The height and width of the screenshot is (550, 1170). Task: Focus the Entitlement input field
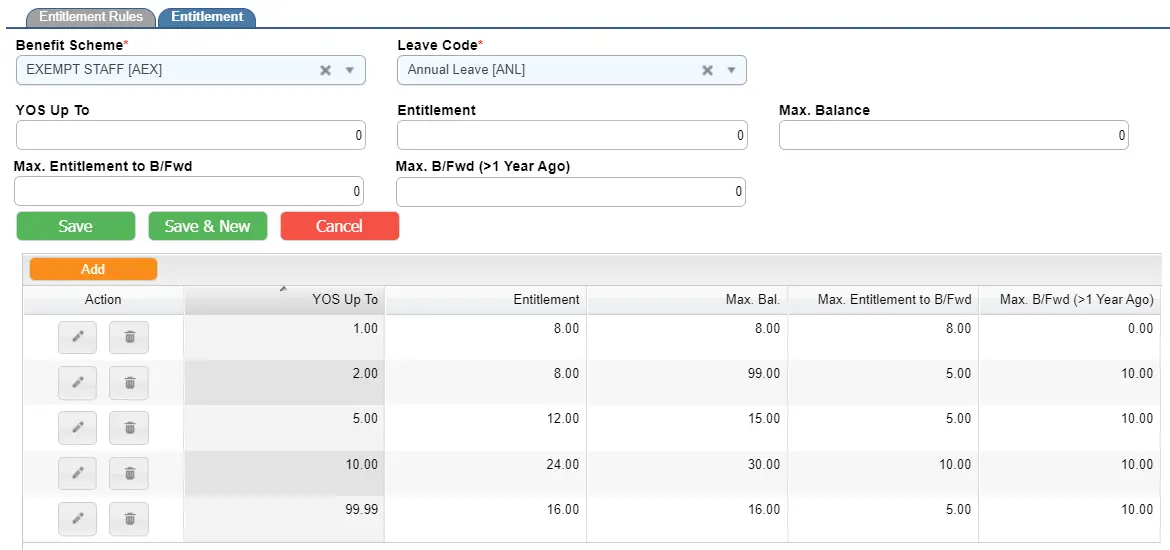click(572, 135)
